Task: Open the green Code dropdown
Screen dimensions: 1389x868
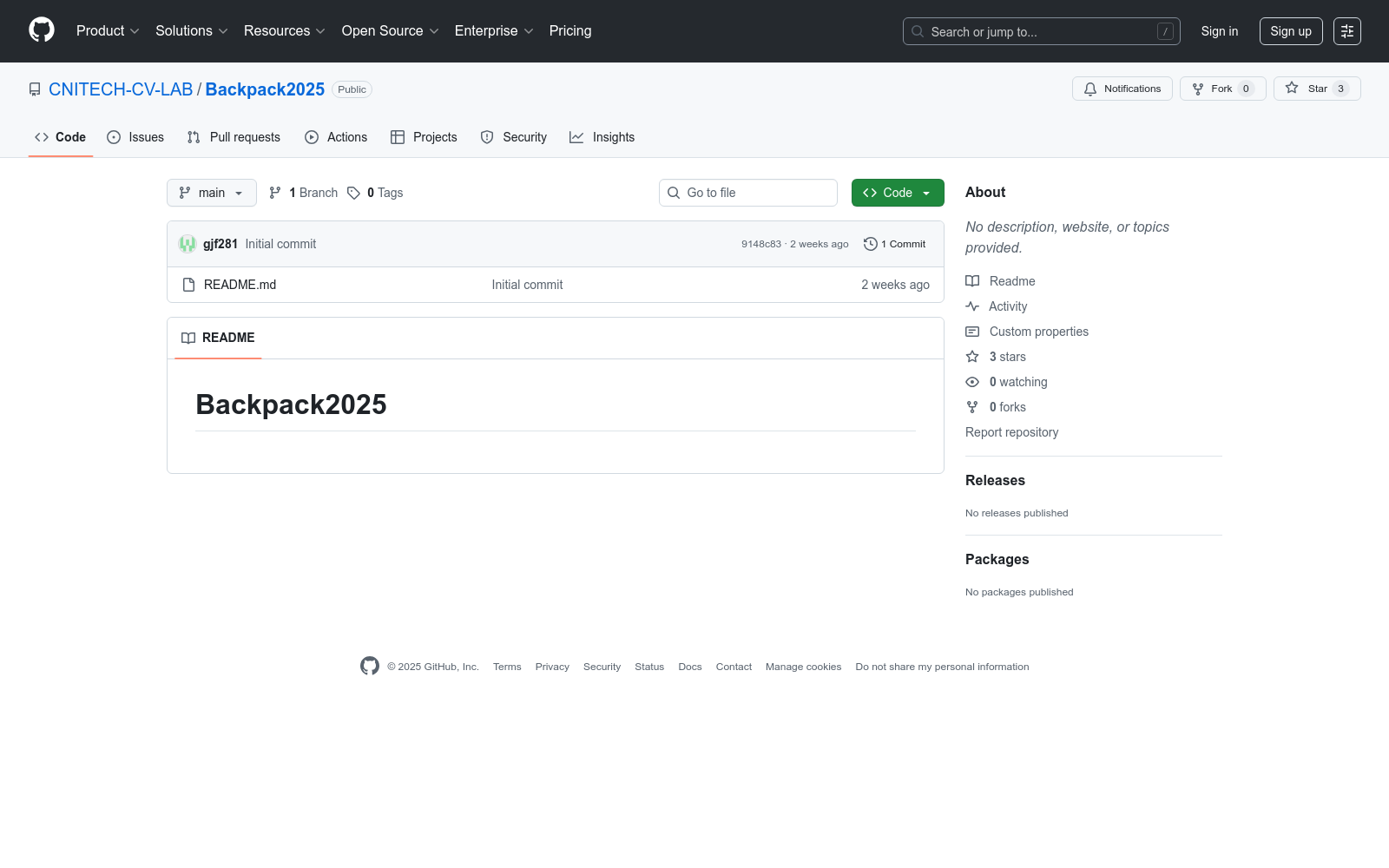Action: [898, 193]
